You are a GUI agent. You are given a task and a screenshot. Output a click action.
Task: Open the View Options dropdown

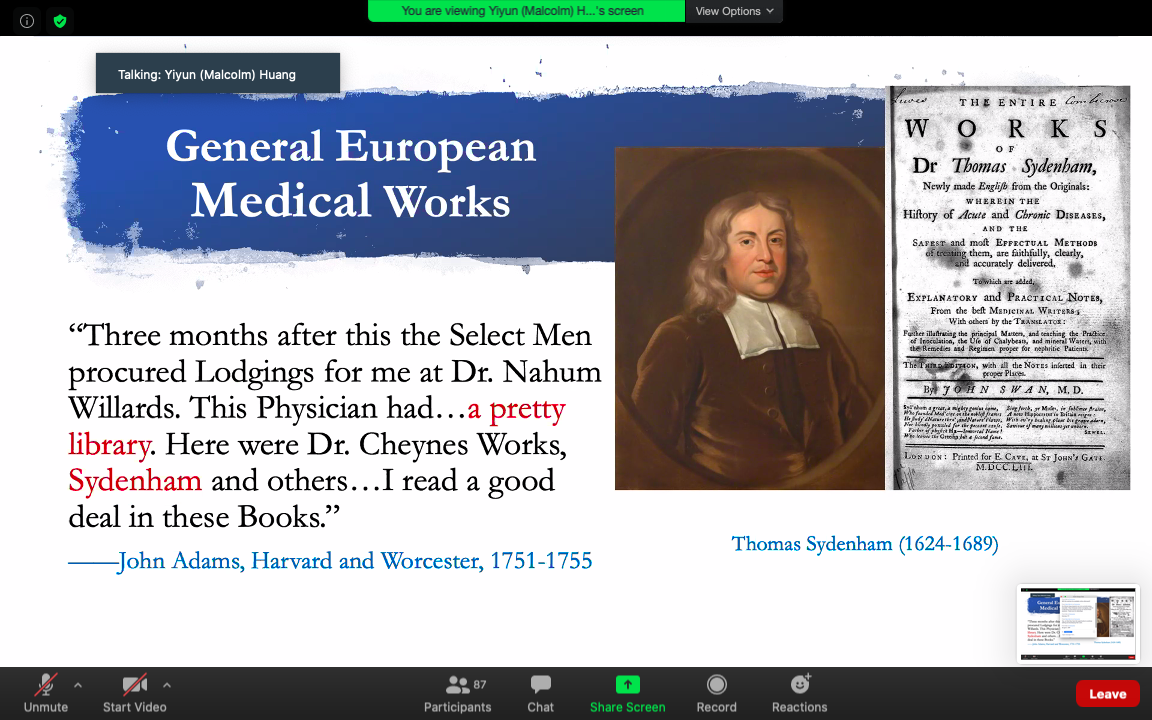point(734,11)
